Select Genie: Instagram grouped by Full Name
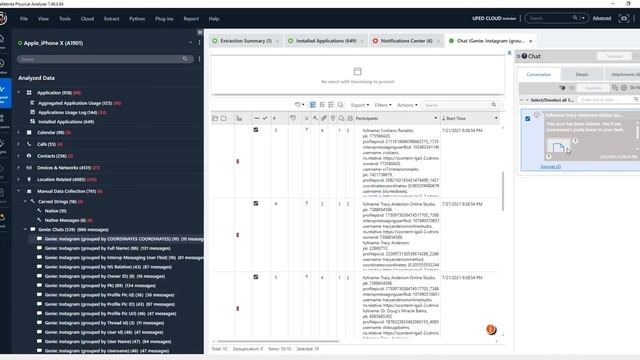 108,248
